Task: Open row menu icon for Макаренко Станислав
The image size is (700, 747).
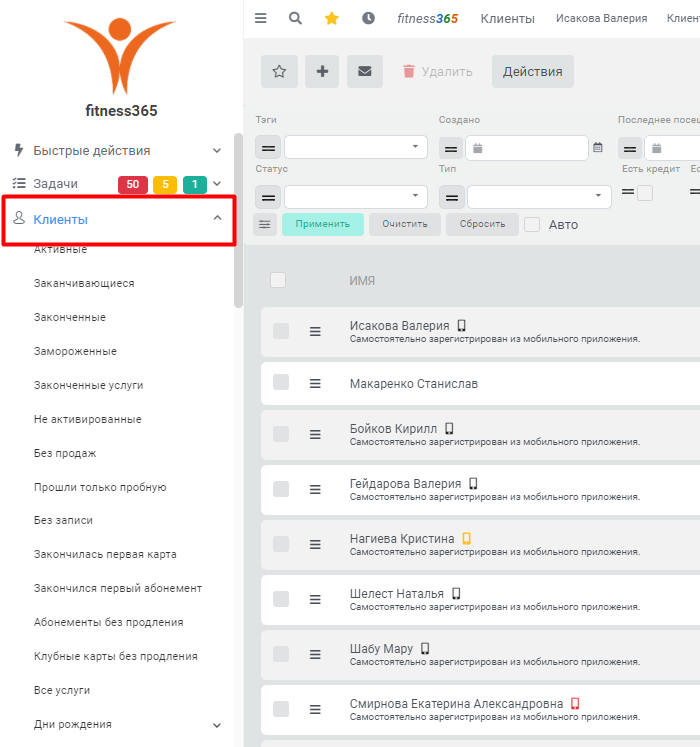Action: [x=315, y=384]
